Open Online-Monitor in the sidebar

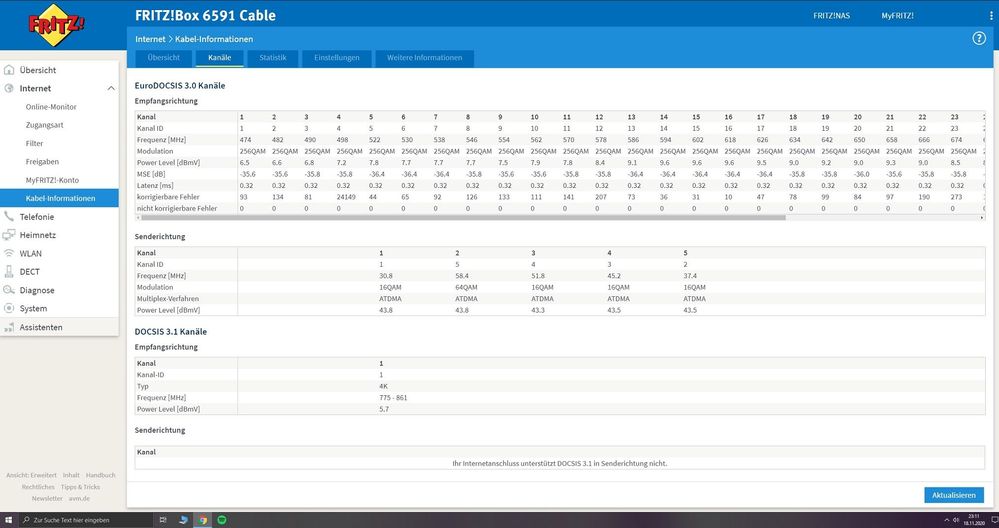pyautogui.click(x=51, y=107)
